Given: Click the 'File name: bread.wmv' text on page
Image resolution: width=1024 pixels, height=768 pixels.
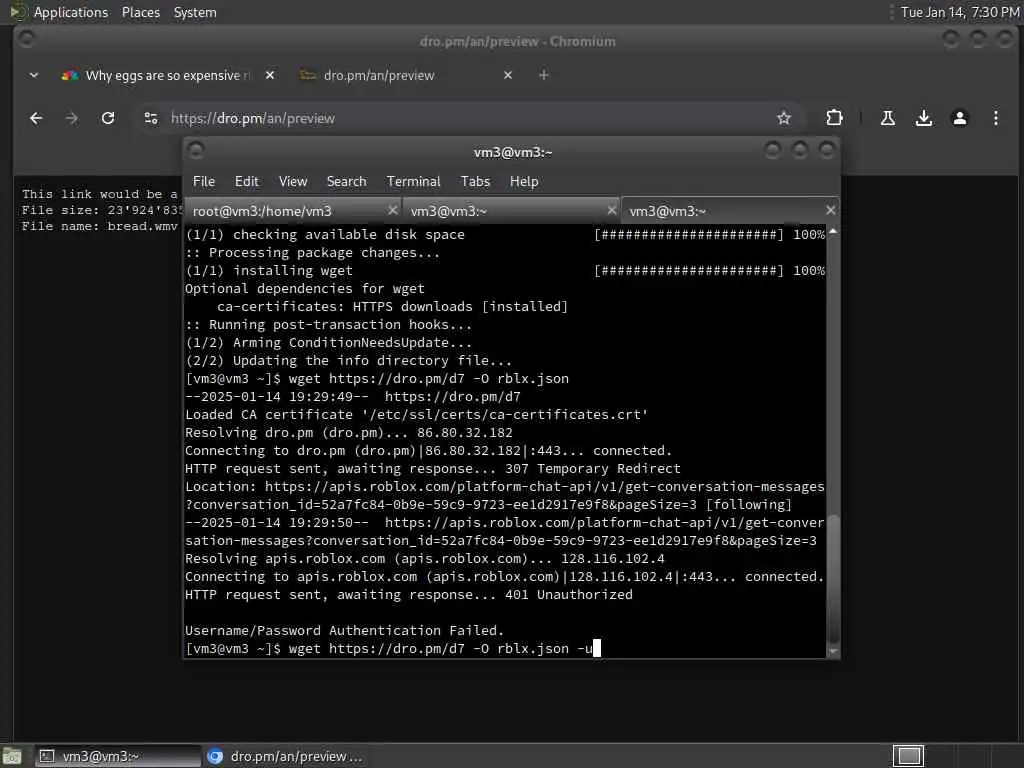Looking at the screenshot, I should click(99, 226).
